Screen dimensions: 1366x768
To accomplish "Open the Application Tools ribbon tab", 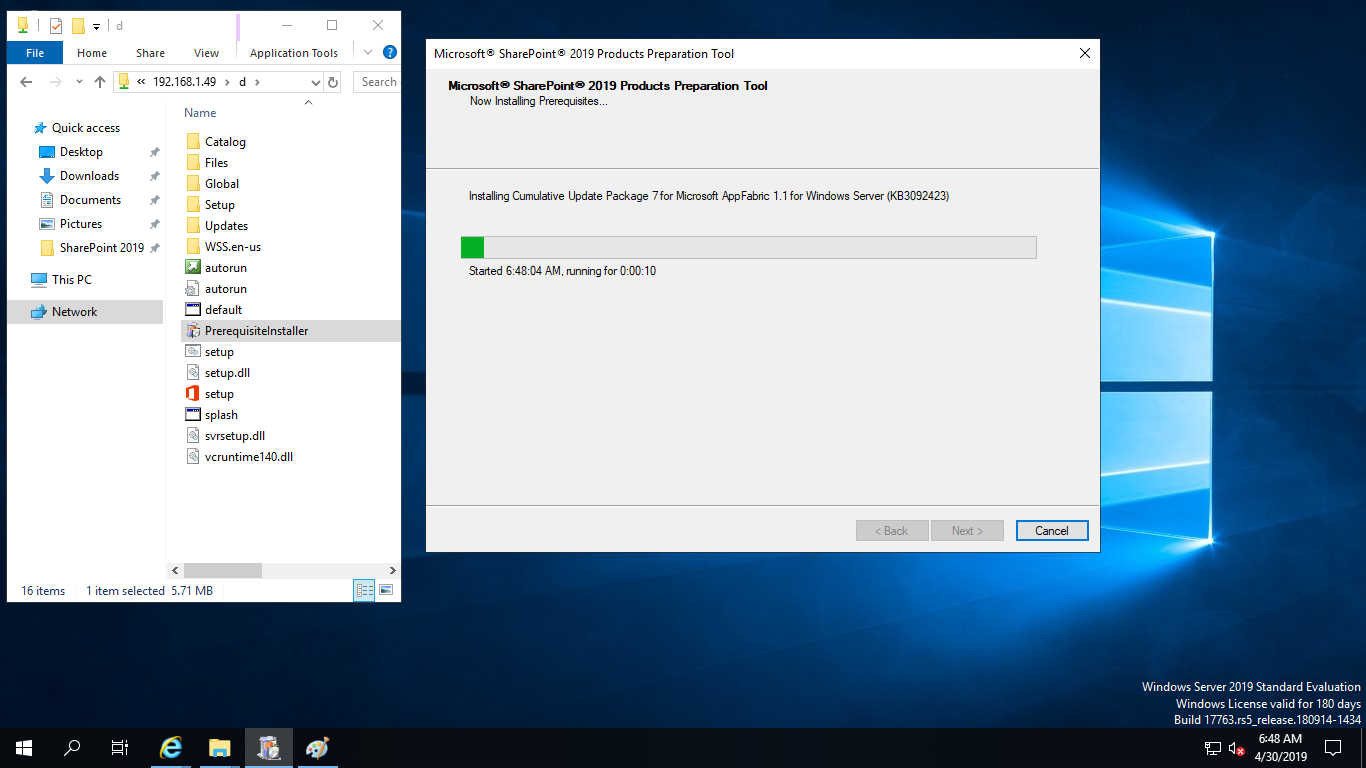I will 294,53.
